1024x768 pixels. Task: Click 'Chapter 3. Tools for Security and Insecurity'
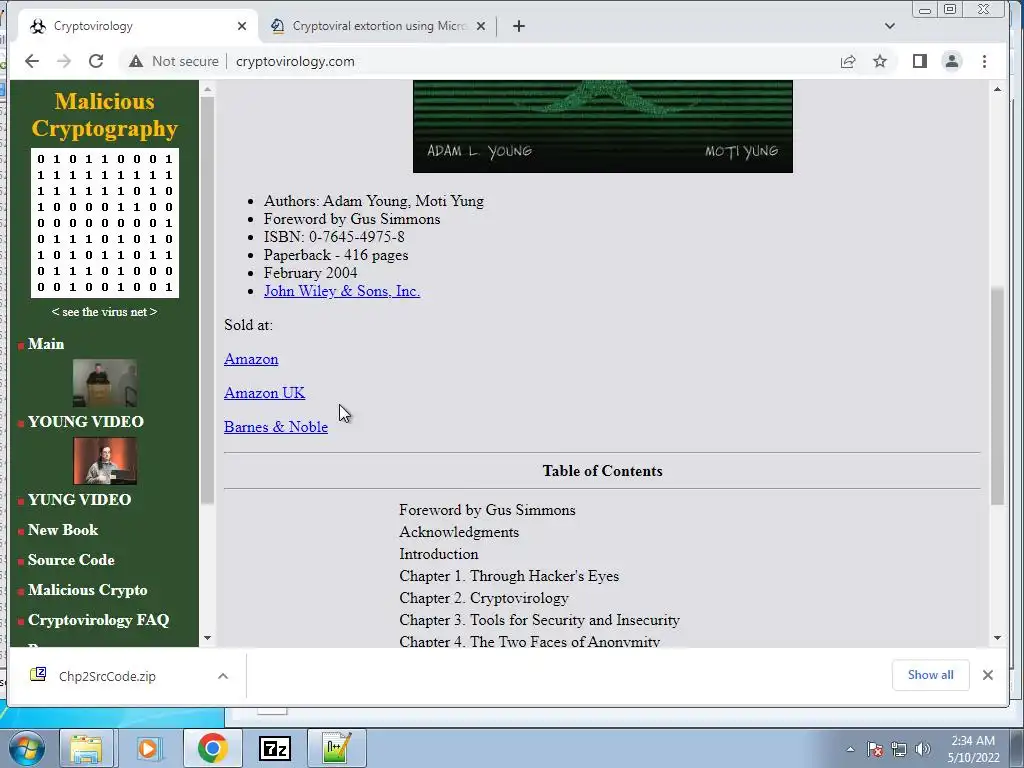tap(539, 620)
